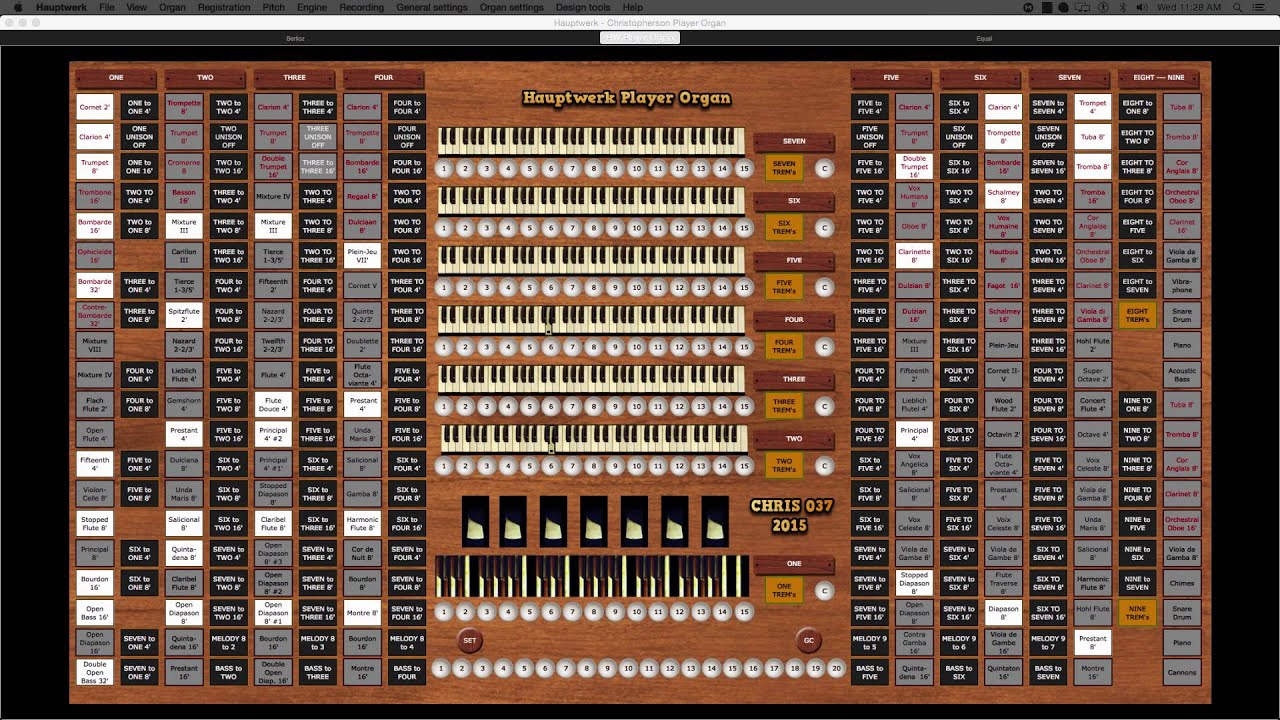Viewport: 1280px width, 720px height.
Task: Toggle the Cannons stop
Action: point(1182,672)
